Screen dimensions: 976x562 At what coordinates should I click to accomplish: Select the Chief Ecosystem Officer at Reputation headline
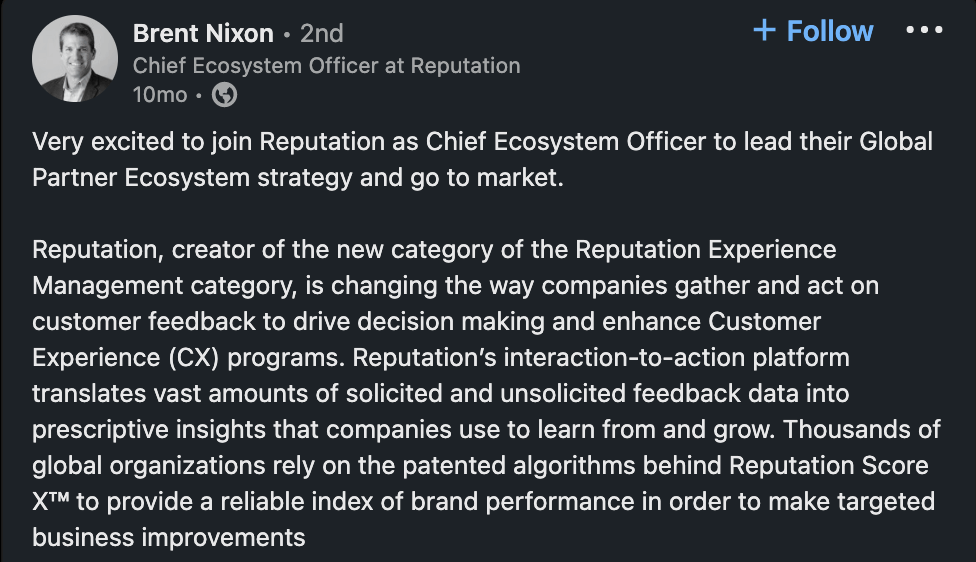click(x=326, y=65)
